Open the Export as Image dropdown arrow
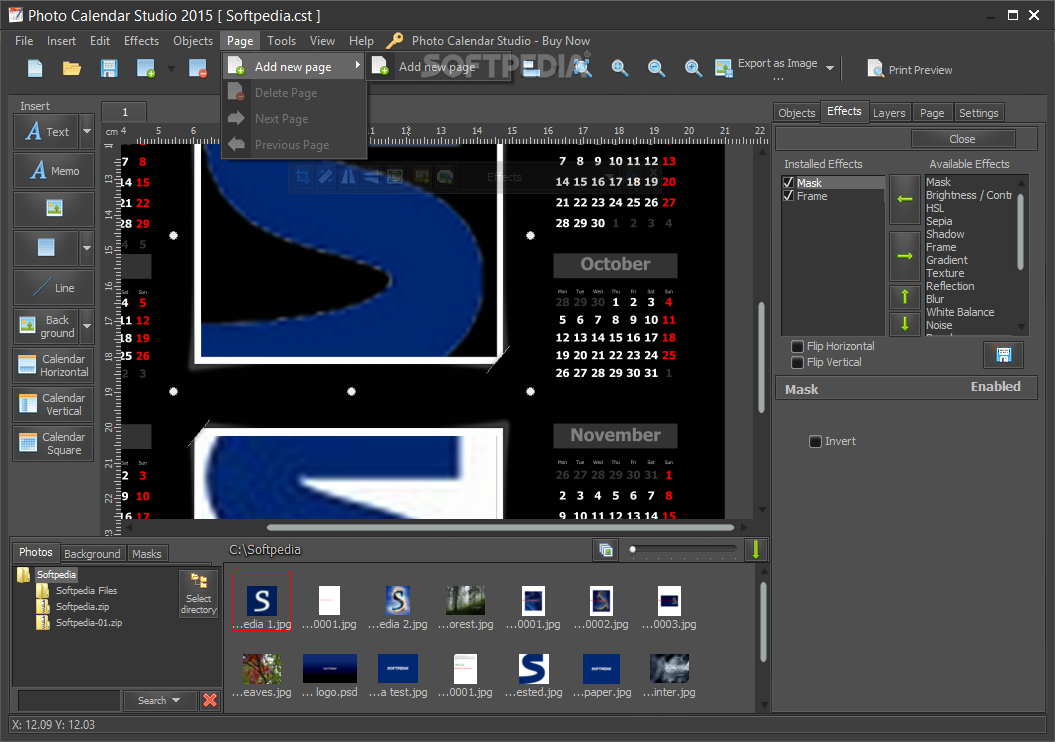The height and width of the screenshot is (742, 1055). 830,68
